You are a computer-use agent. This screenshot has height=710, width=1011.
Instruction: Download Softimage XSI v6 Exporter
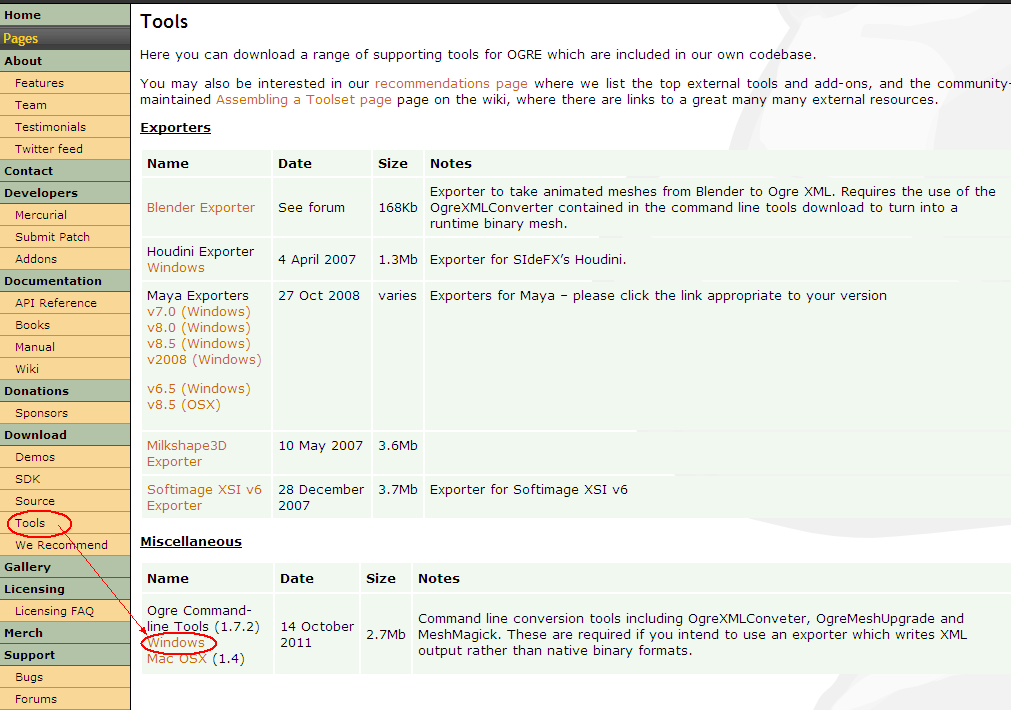tap(204, 497)
